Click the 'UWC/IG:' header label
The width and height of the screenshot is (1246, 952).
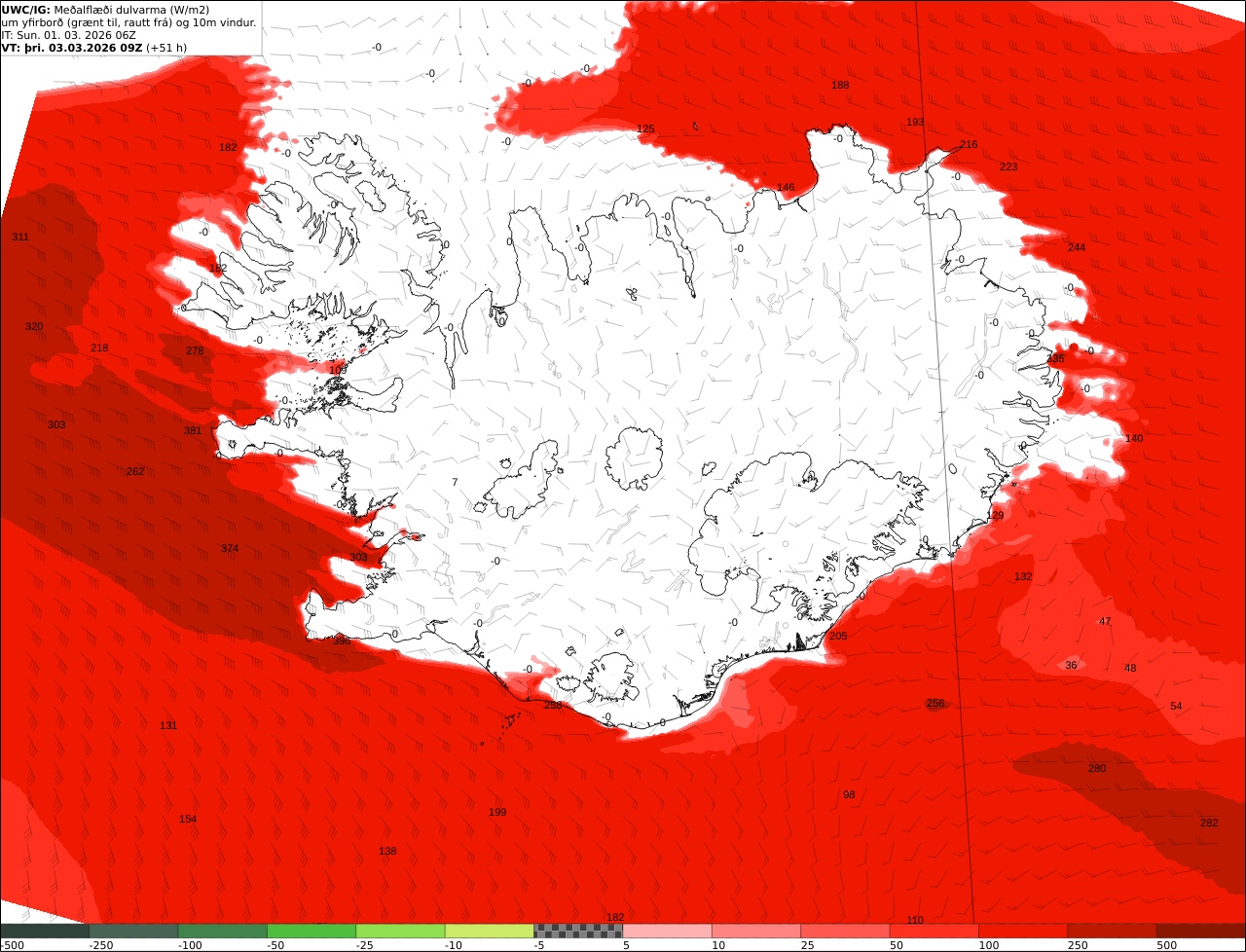(x=26, y=10)
